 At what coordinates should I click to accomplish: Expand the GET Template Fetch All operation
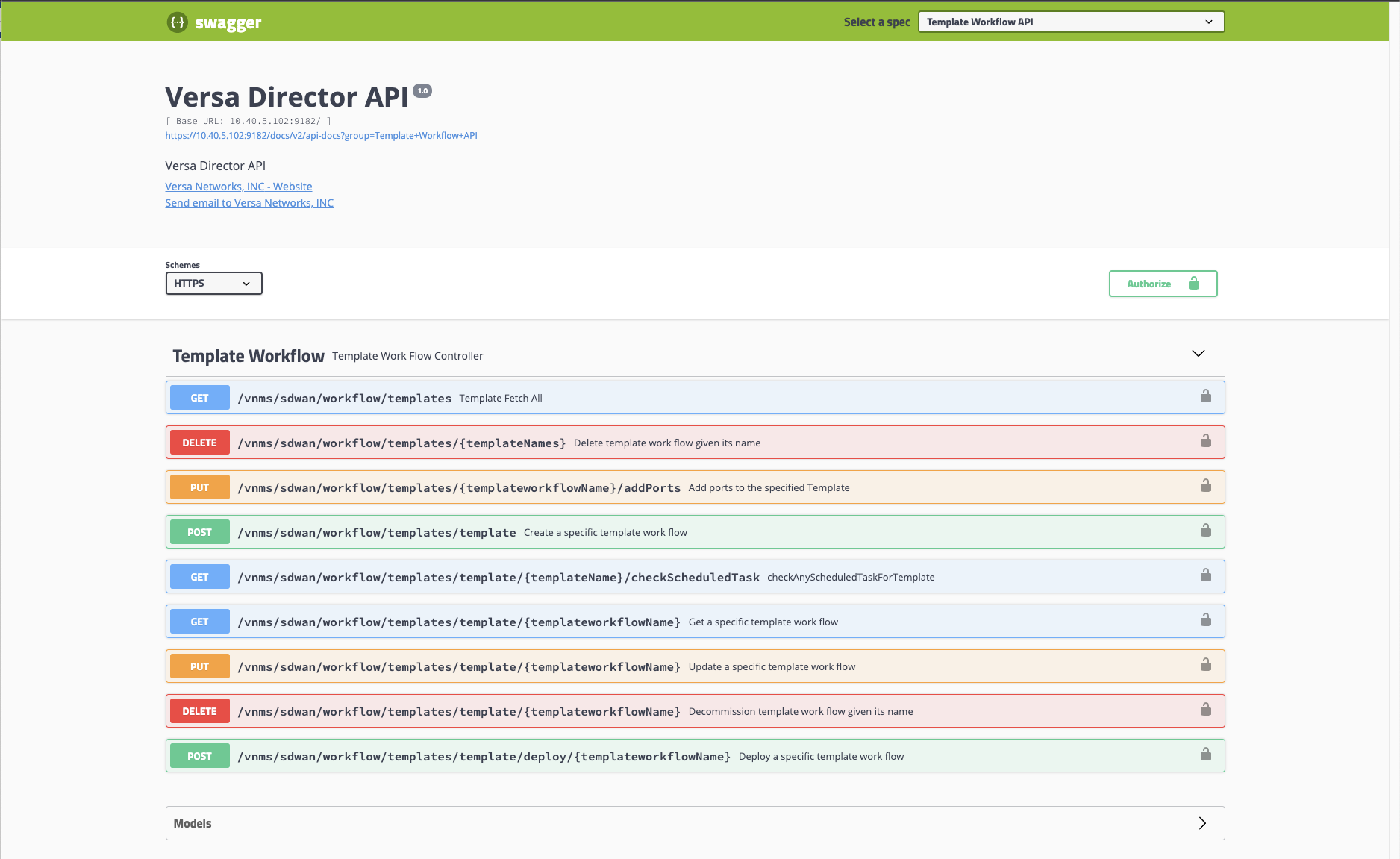click(695, 398)
